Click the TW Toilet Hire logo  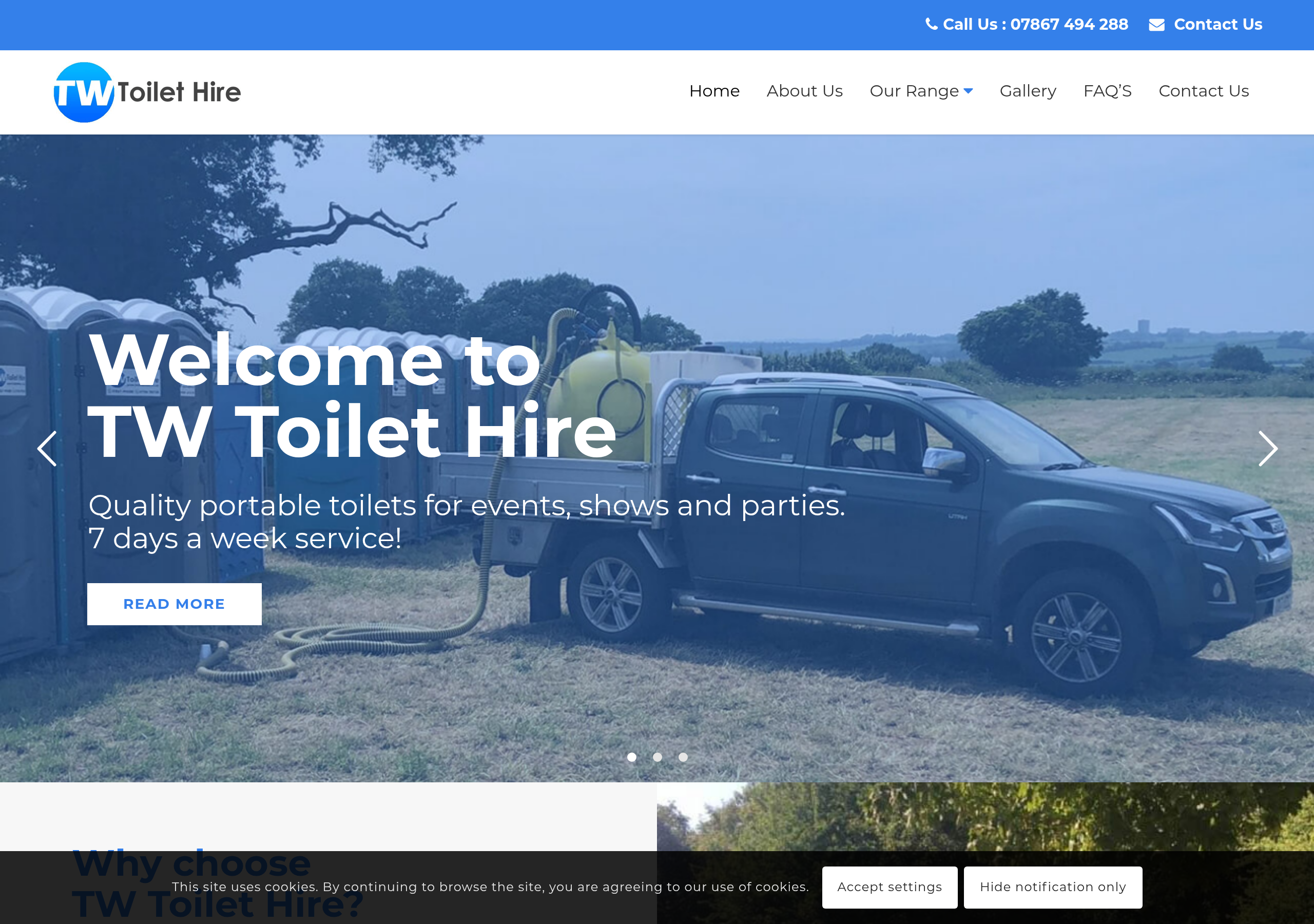[147, 92]
